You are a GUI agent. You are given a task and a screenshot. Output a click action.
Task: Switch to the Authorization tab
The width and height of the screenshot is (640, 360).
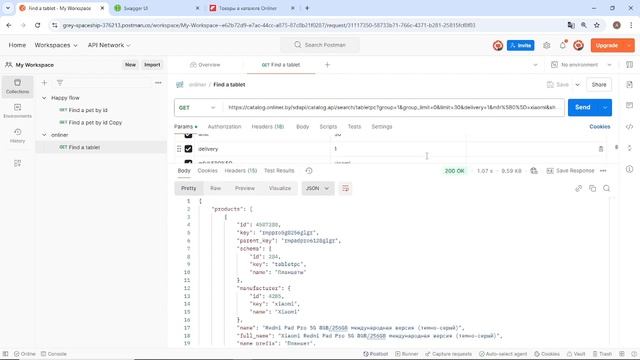pos(224,127)
